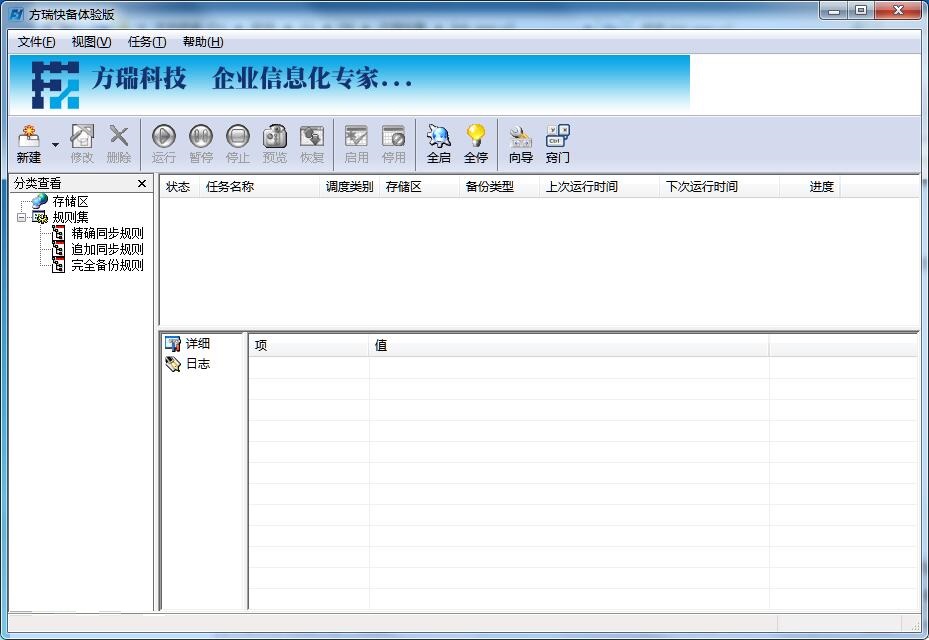Viewport: 929px width, 640px height.
Task: Close the 分类查看 side panel
Action: [142, 184]
